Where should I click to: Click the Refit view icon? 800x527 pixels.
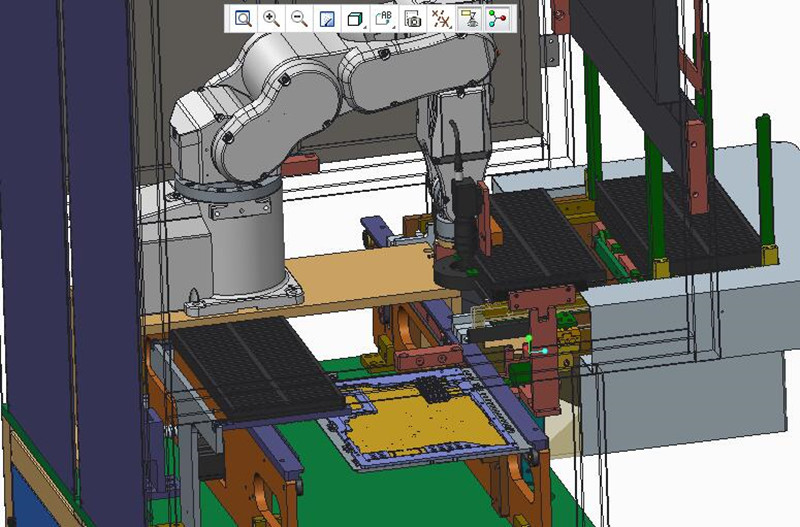(243, 18)
